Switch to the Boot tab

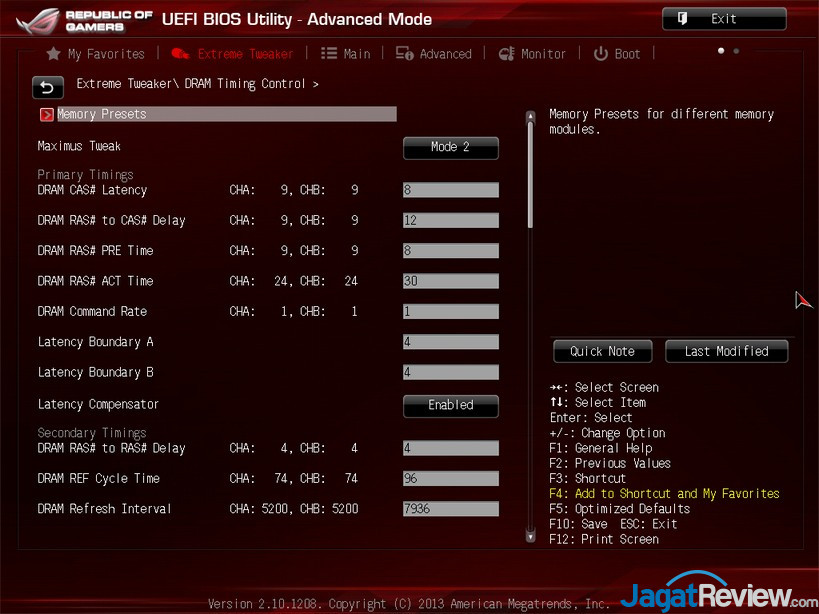(617, 54)
